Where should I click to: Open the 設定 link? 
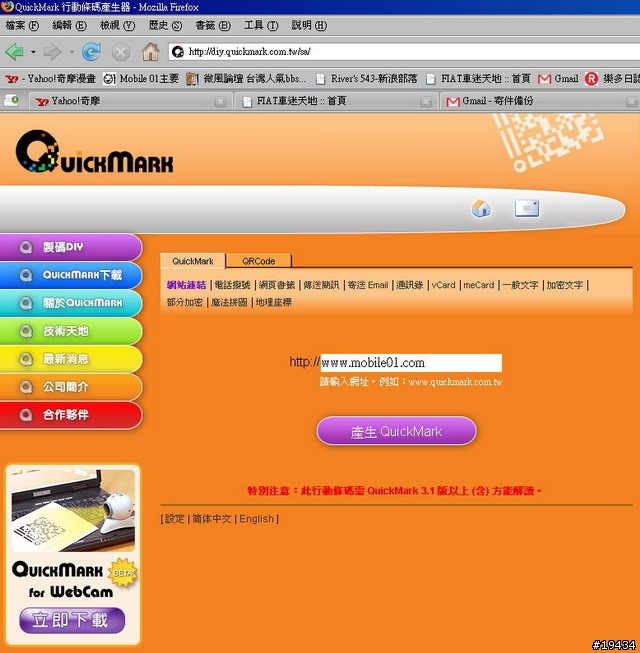(174, 519)
